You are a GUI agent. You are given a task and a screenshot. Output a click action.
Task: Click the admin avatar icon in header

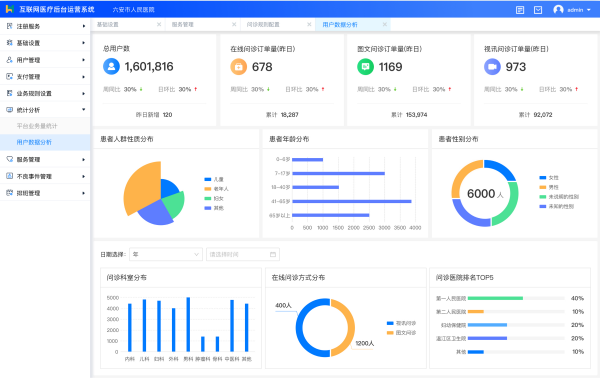coord(558,10)
